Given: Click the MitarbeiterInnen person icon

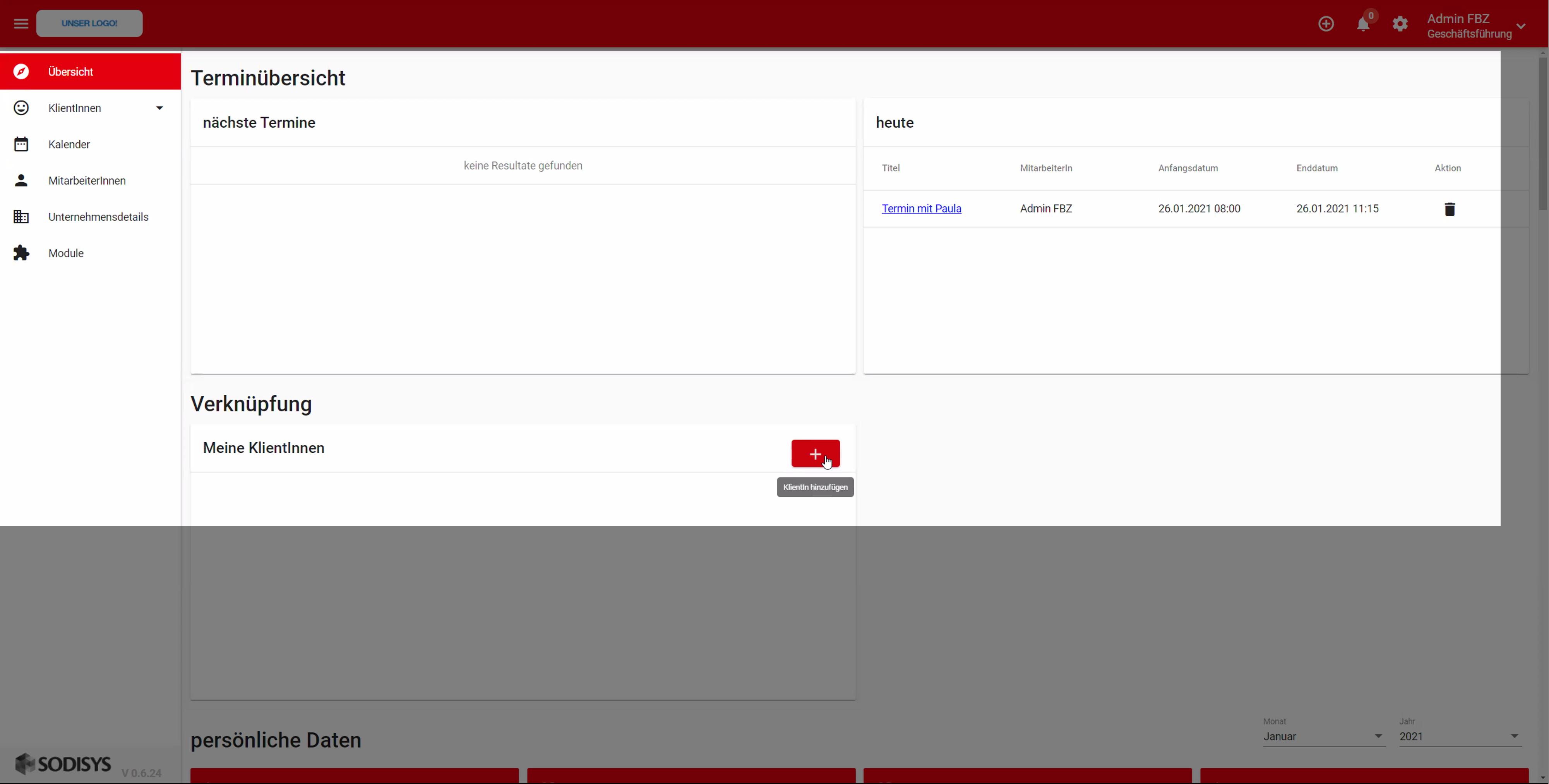Looking at the screenshot, I should (21, 180).
